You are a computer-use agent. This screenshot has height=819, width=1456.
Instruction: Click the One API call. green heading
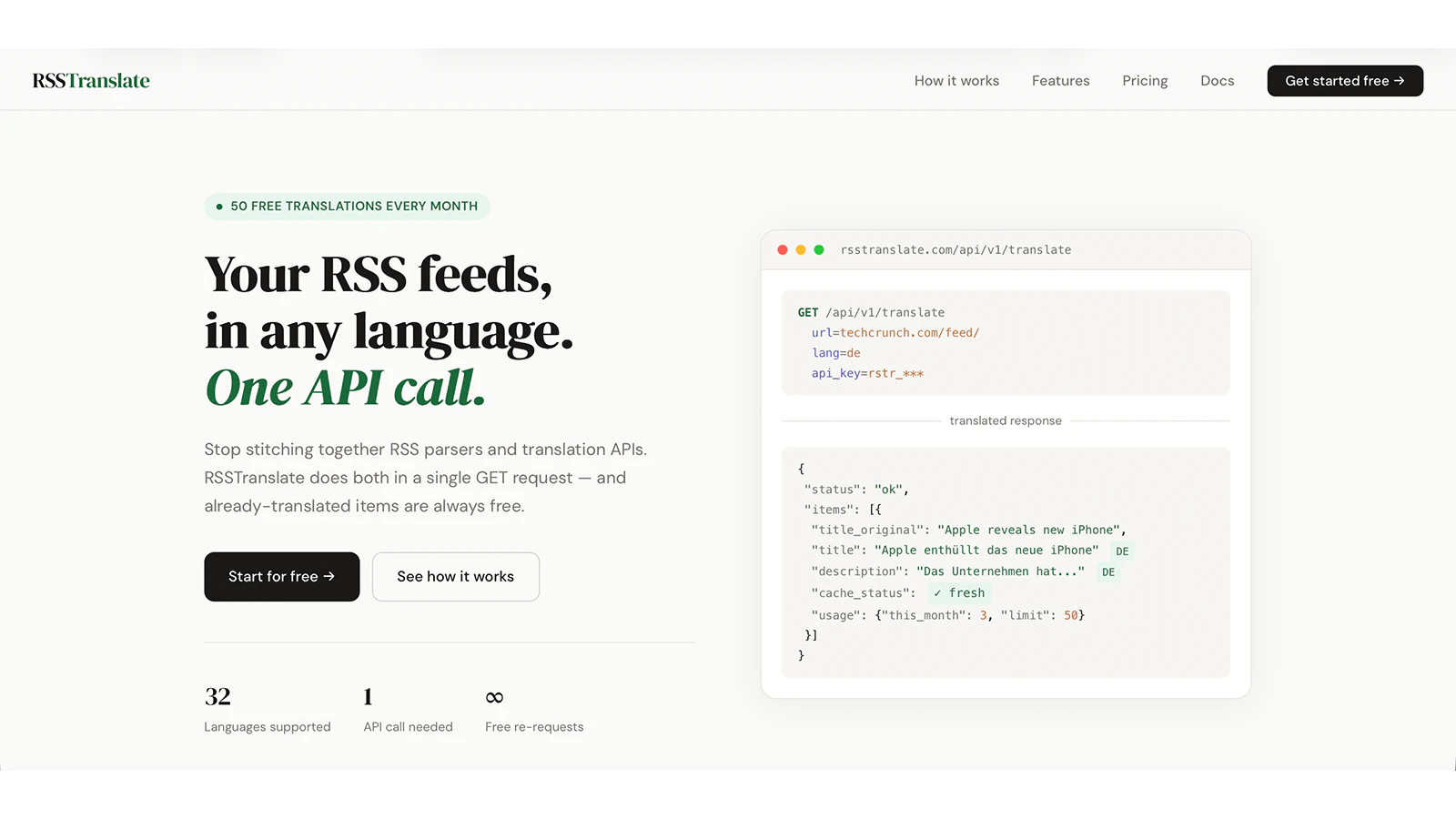[345, 388]
